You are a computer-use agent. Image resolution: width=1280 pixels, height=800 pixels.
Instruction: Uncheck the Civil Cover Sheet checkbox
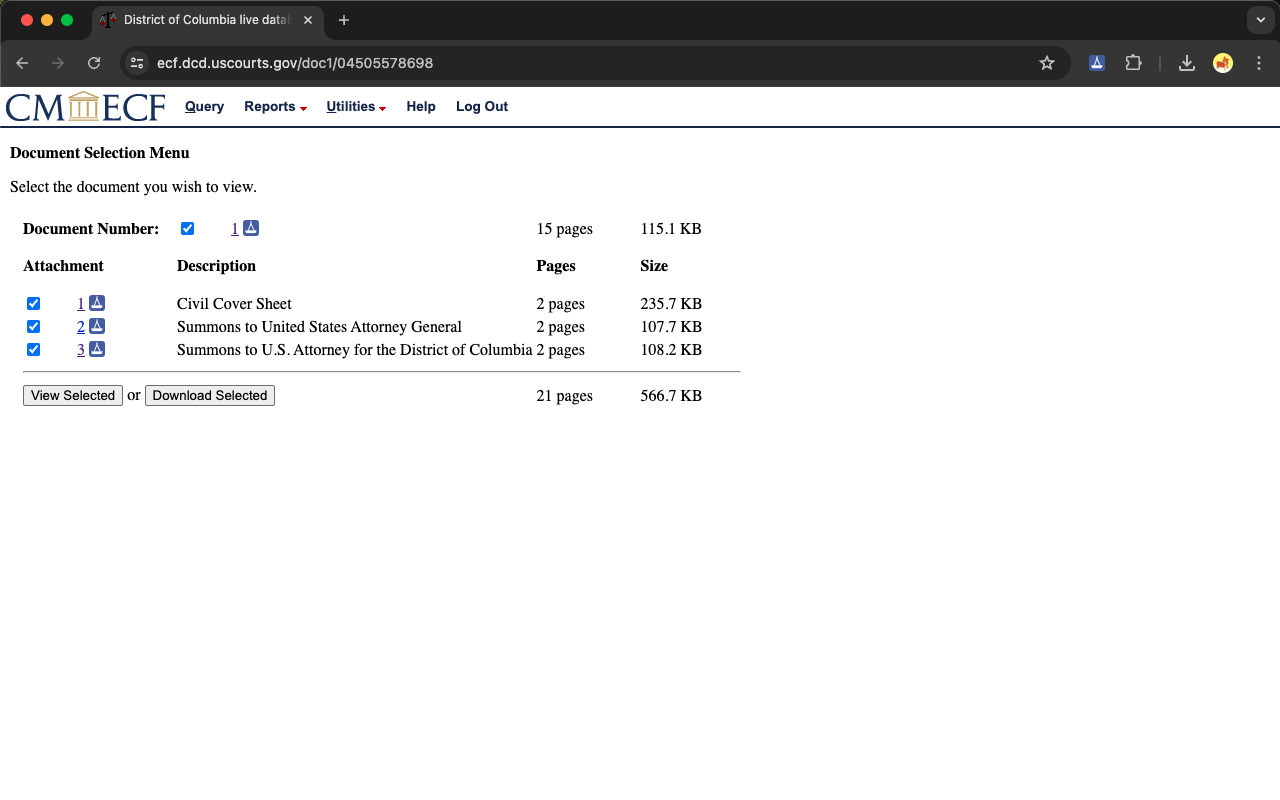(34, 304)
